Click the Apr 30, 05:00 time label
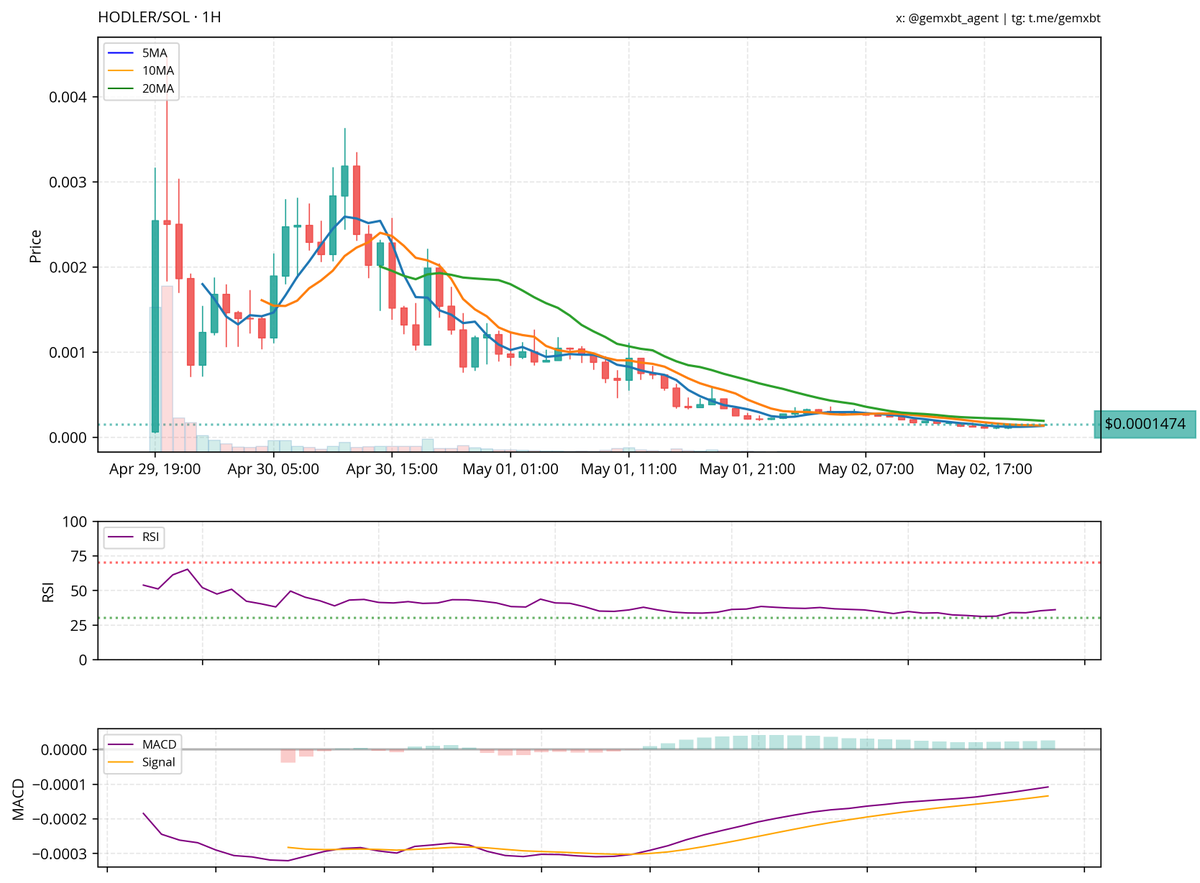This screenshot has height=883, width=1200. point(273,467)
